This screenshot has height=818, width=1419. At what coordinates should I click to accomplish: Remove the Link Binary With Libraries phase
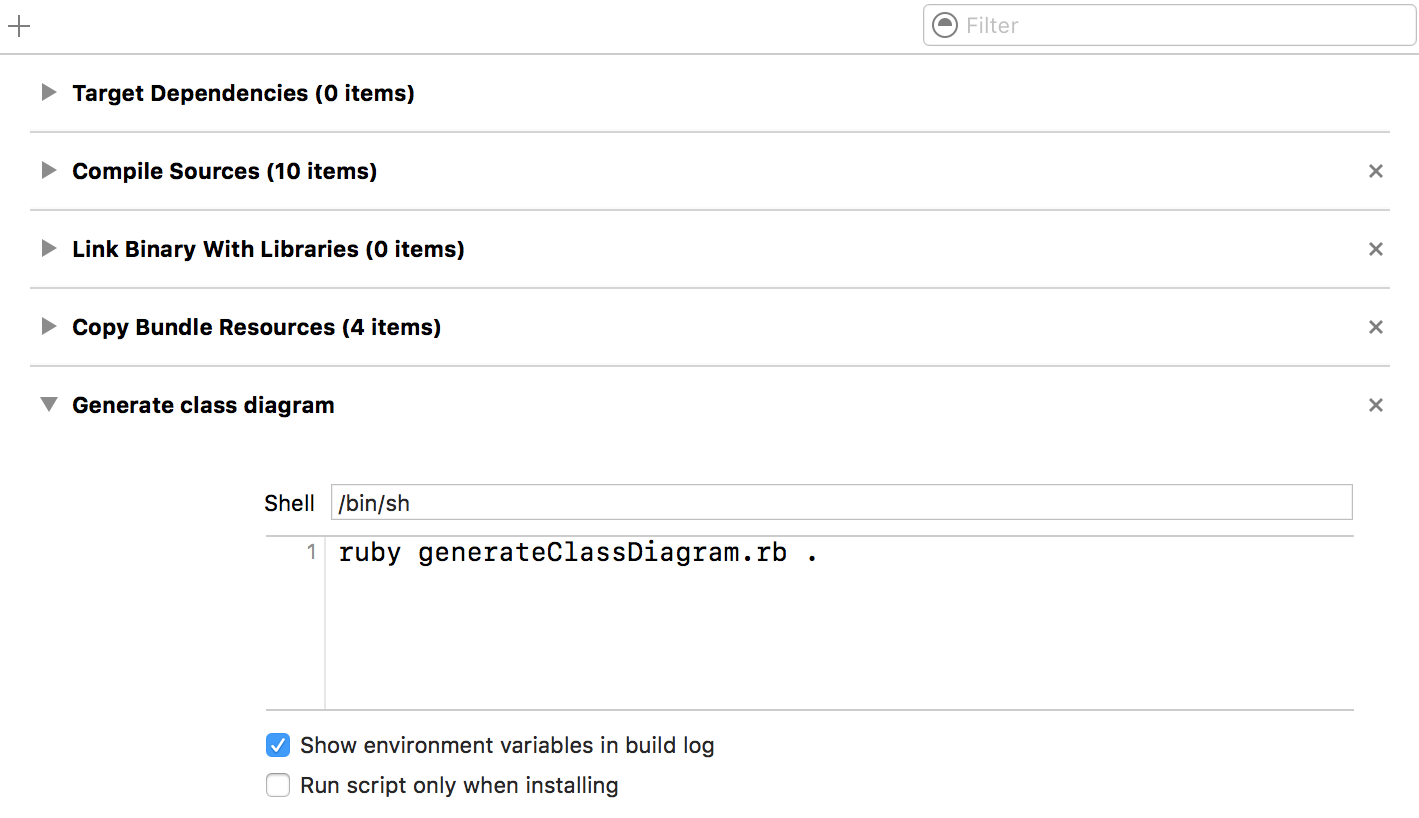1375,250
